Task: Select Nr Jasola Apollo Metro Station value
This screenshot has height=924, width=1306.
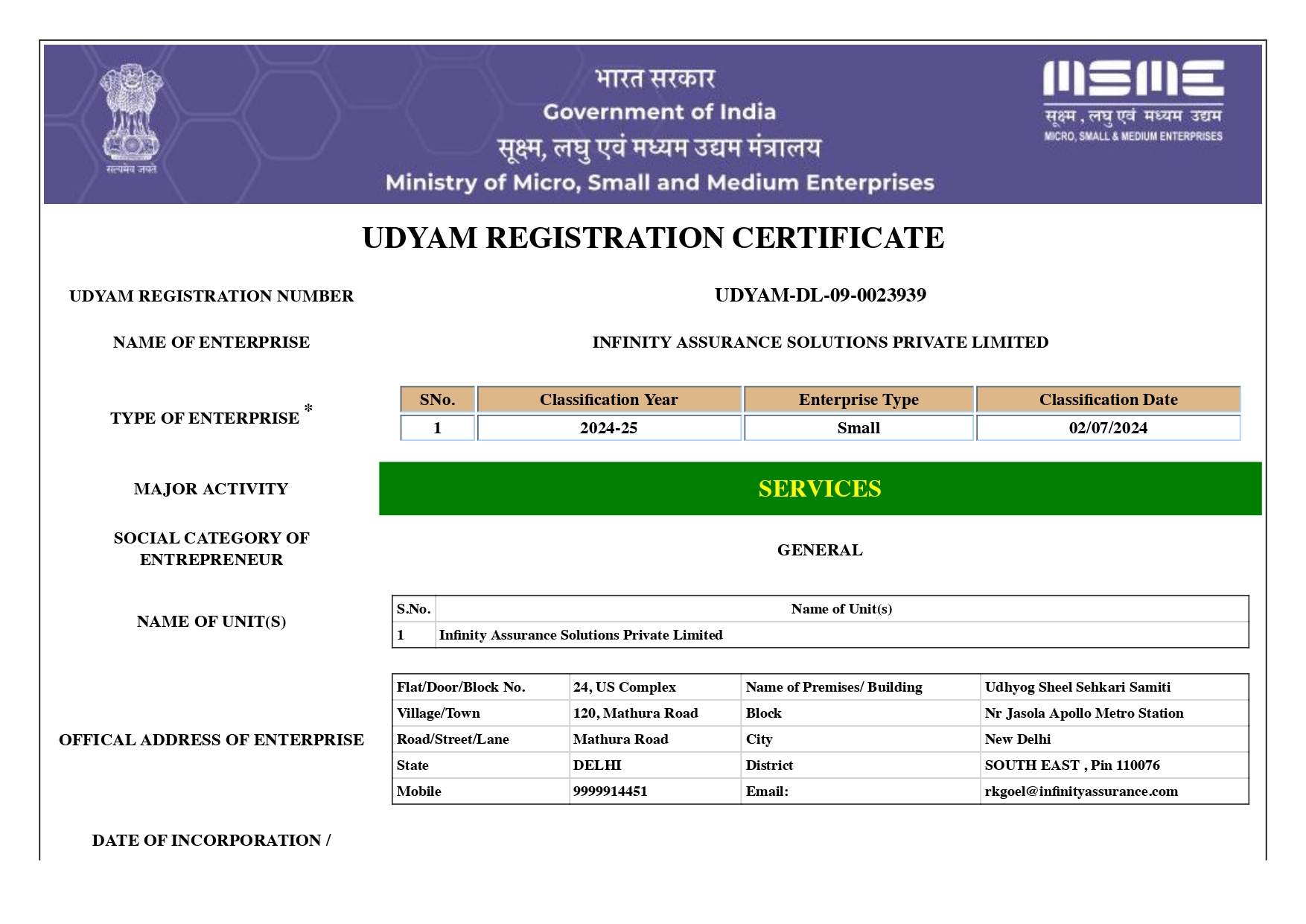Action: 1084,713
